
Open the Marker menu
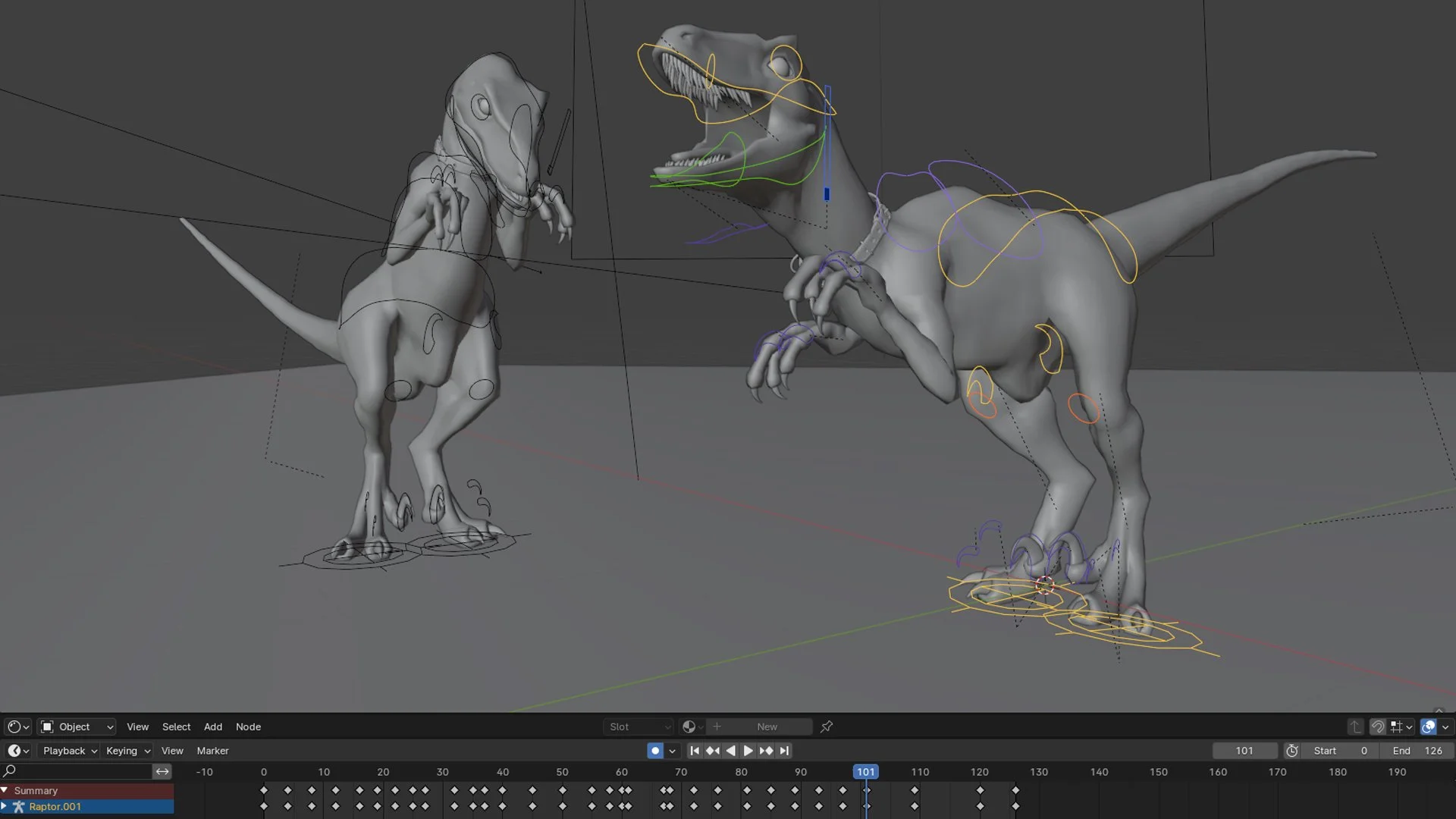[212, 751]
